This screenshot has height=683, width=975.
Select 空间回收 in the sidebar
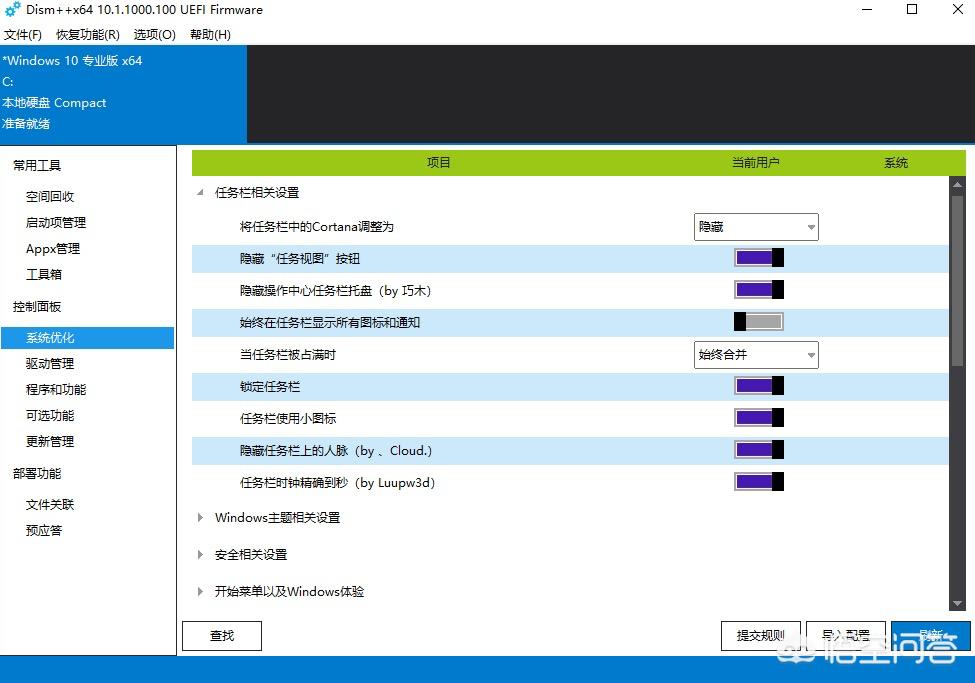(50, 197)
